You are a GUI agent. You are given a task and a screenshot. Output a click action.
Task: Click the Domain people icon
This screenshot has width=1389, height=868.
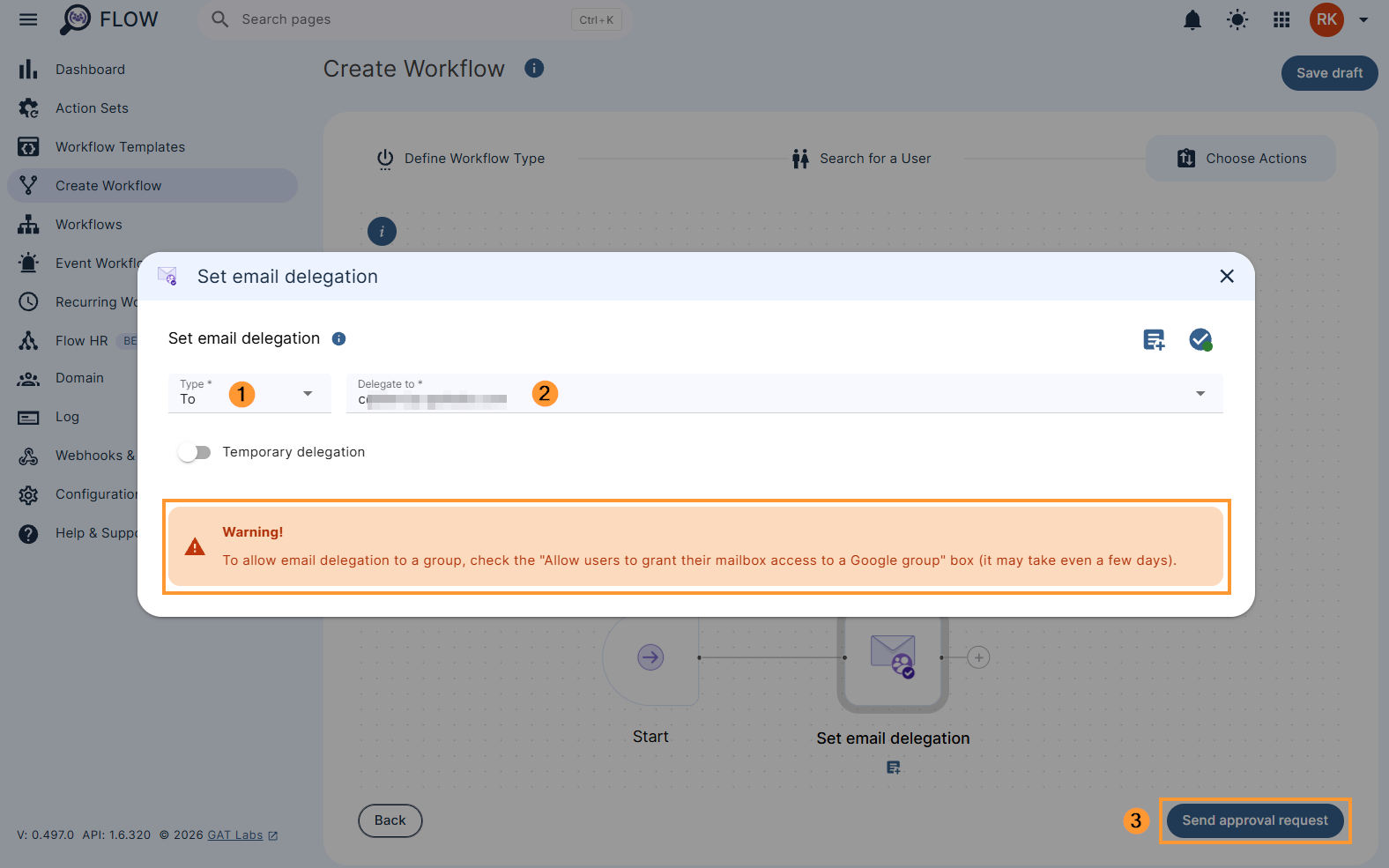point(28,378)
